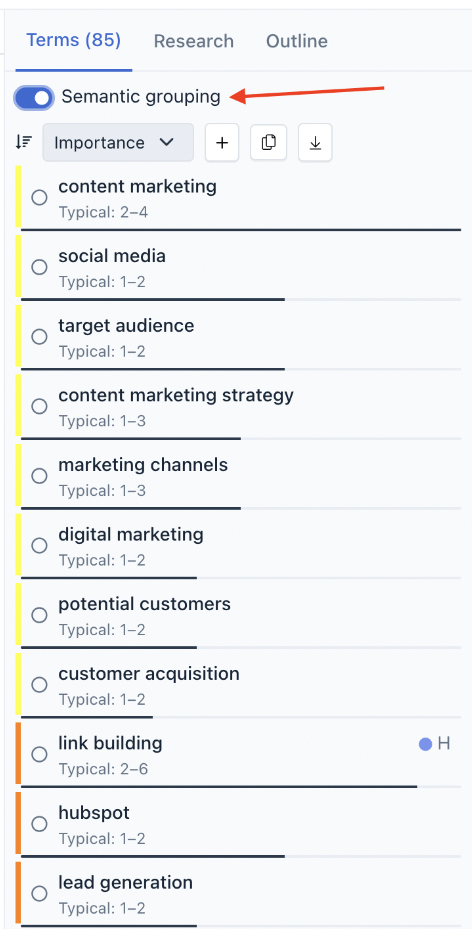Click the orange group marker beside lead generation

[x=18, y=892]
